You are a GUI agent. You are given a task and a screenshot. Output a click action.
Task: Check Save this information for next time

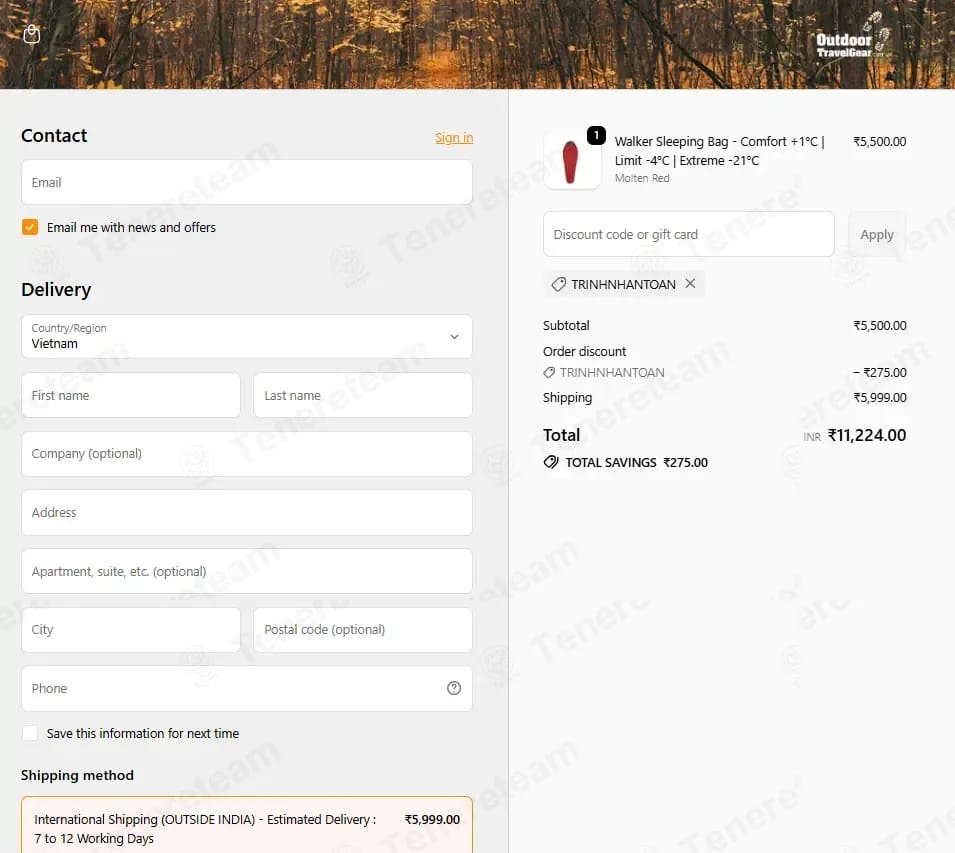(x=30, y=733)
